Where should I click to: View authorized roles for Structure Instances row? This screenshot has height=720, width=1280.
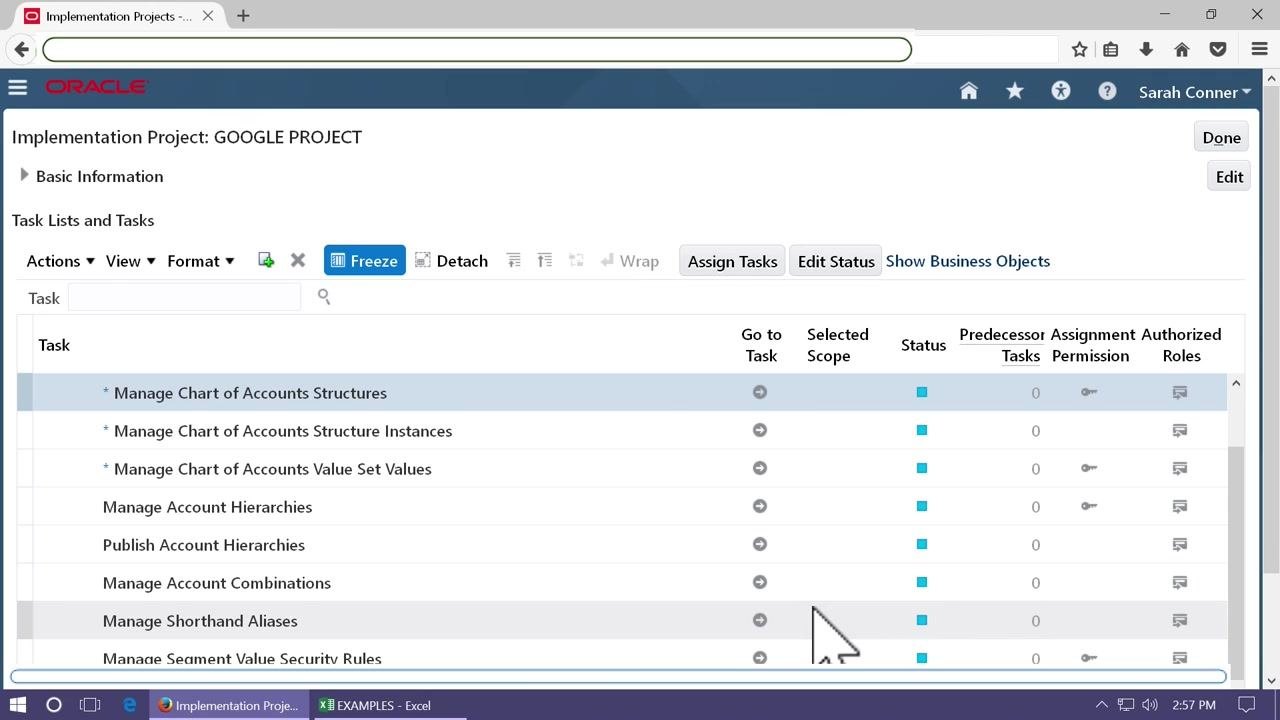click(x=1180, y=431)
